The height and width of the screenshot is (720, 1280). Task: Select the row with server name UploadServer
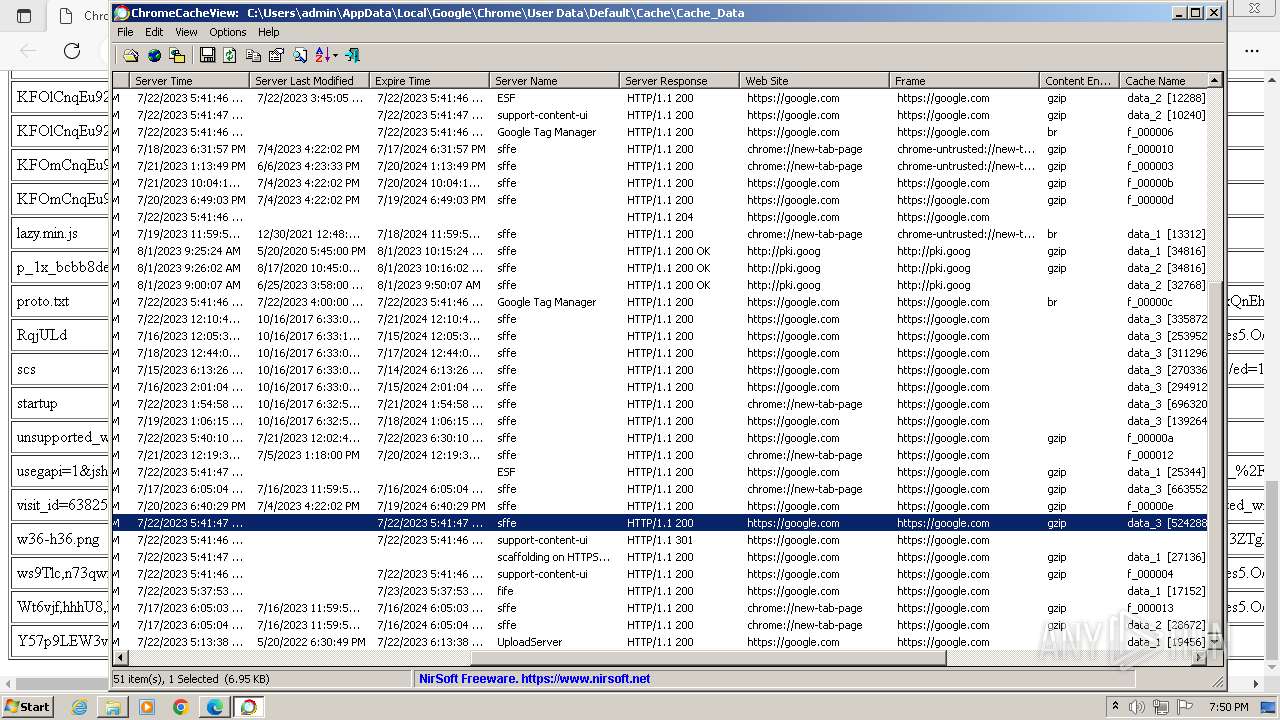660,642
